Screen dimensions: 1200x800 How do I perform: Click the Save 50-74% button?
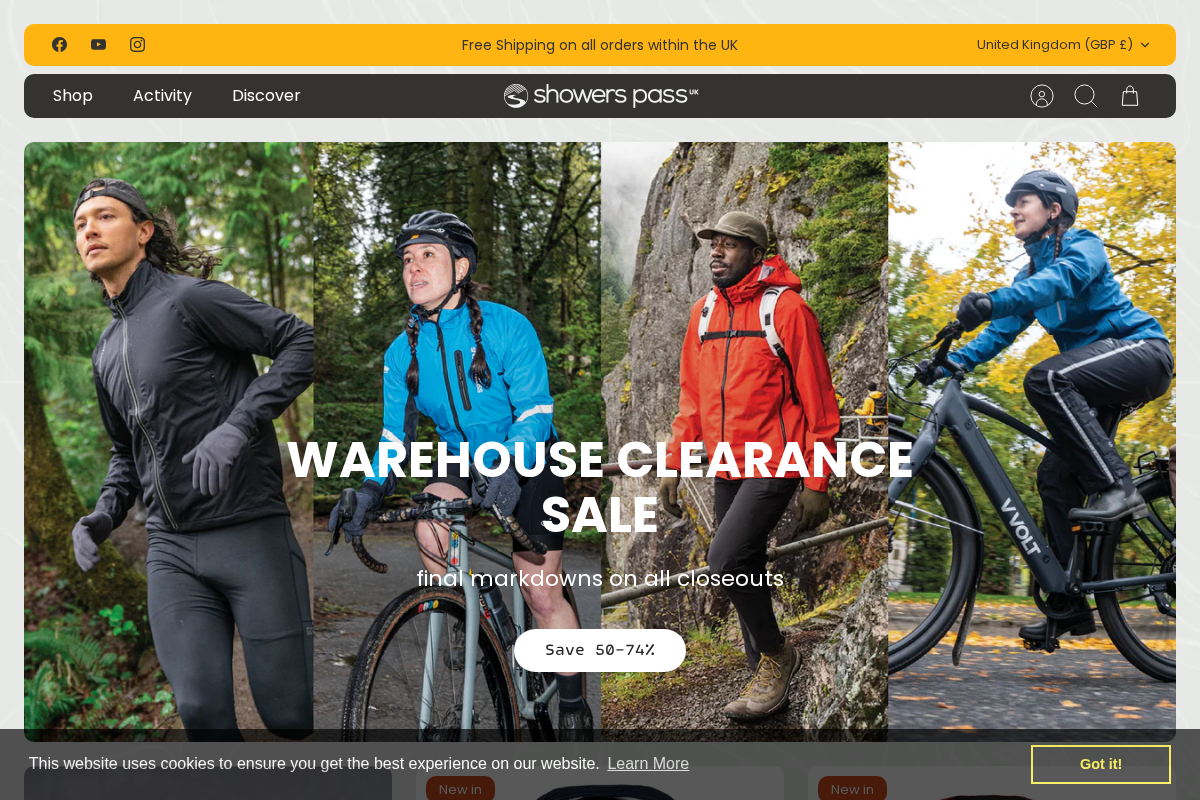click(600, 650)
